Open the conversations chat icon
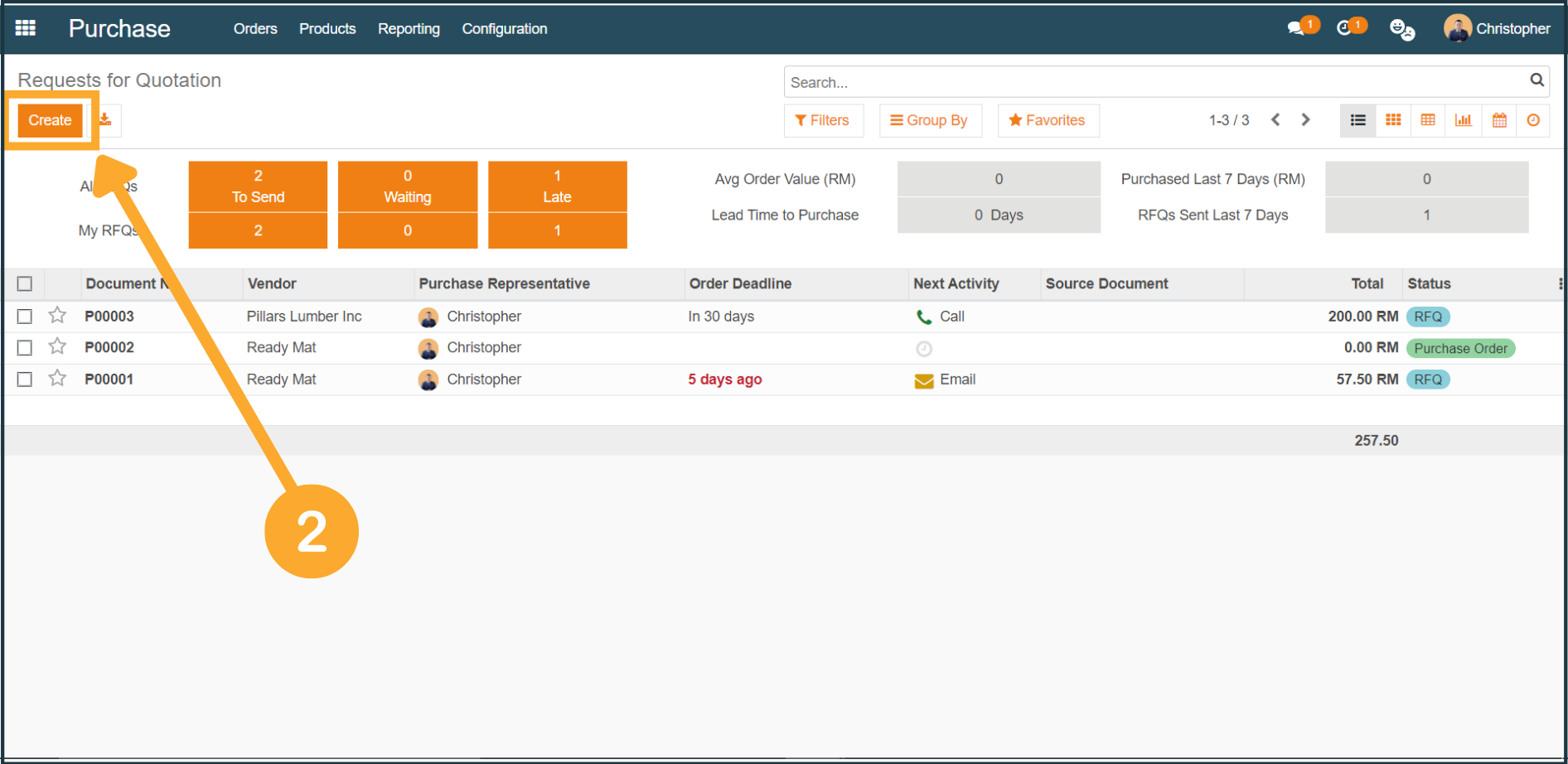This screenshot has width=1568, height=764. (x=1295, y=28)
